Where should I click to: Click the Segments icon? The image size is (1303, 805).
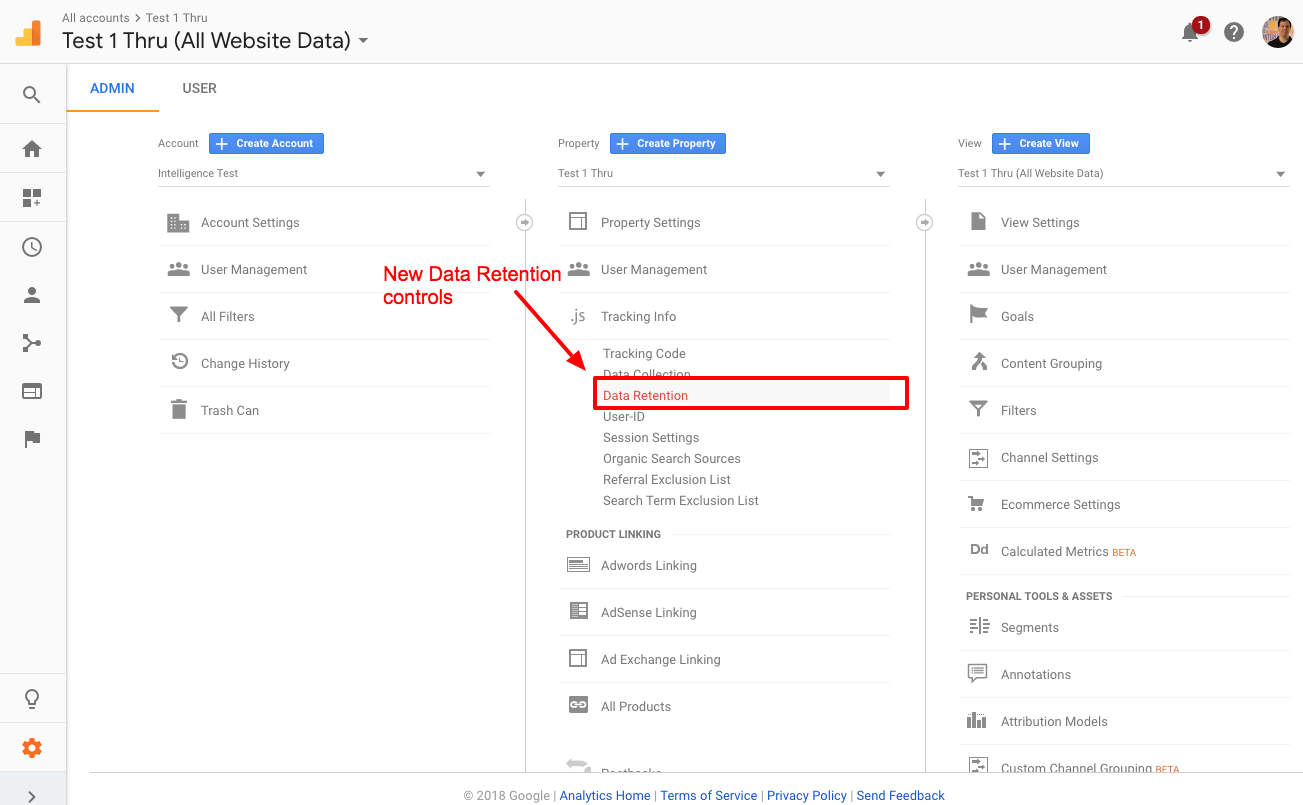978,627
